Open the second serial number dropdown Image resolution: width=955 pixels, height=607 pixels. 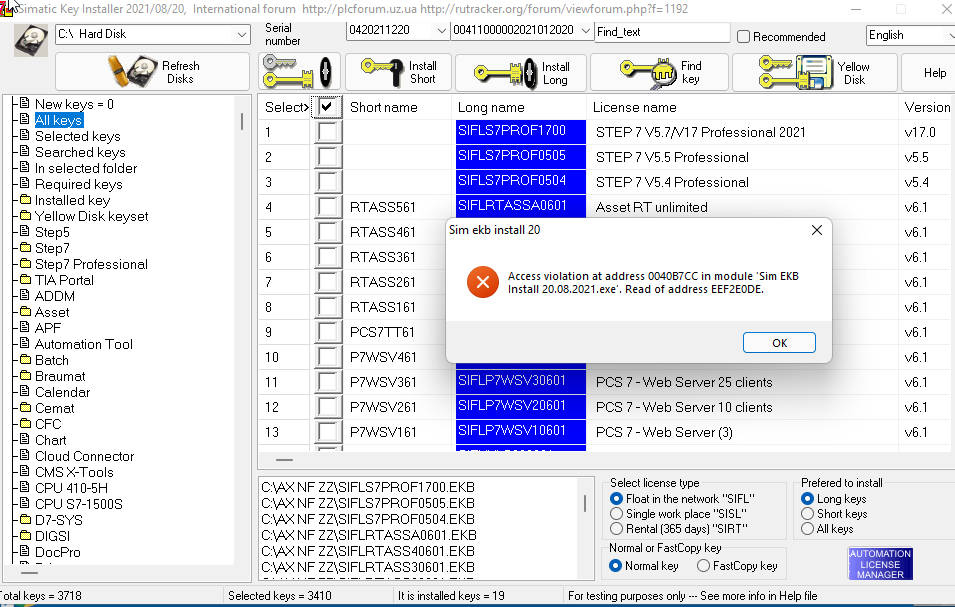click(585, 30)
